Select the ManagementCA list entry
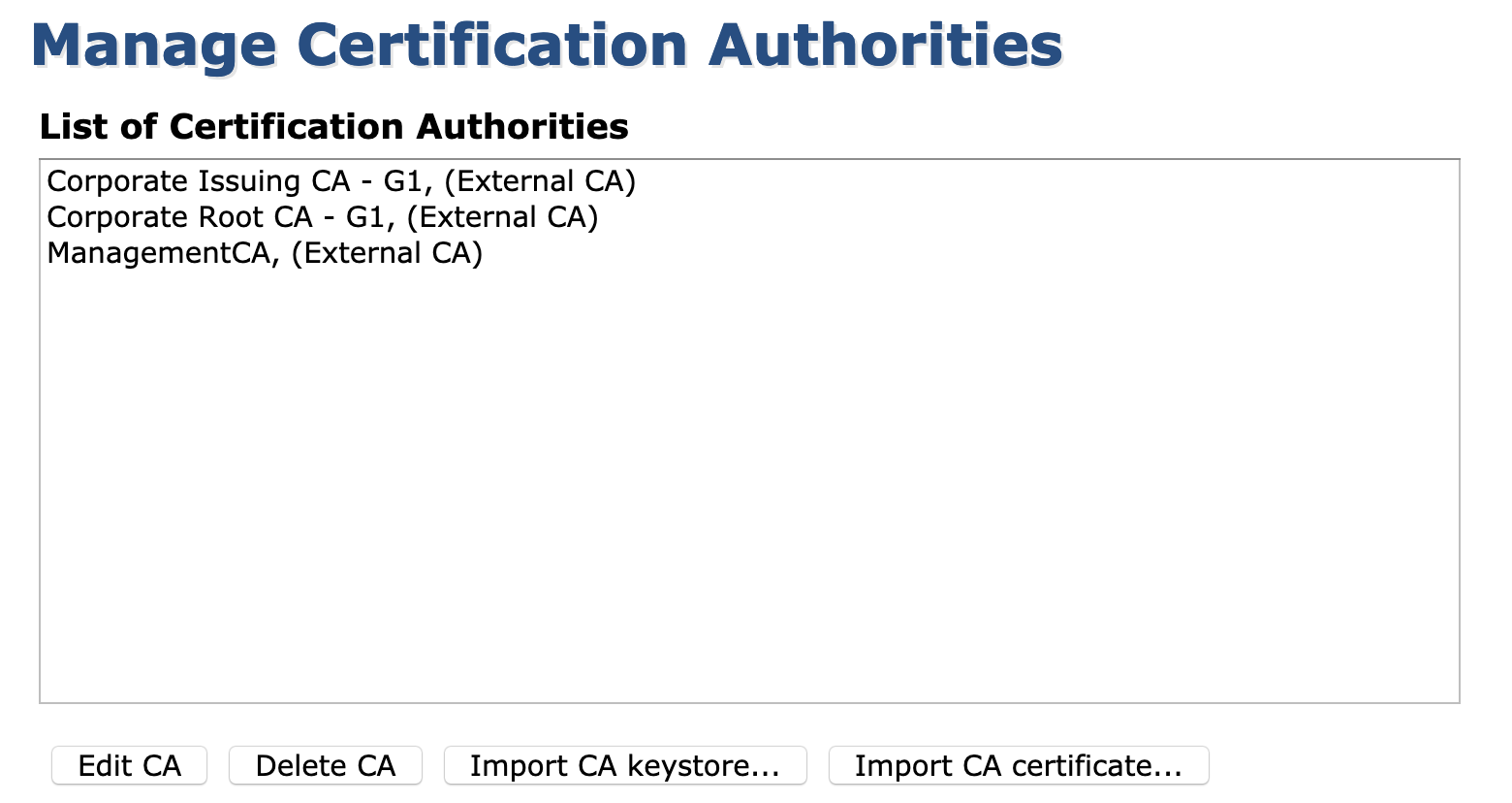The image size is (1512, 803). (x=265, y=253)
